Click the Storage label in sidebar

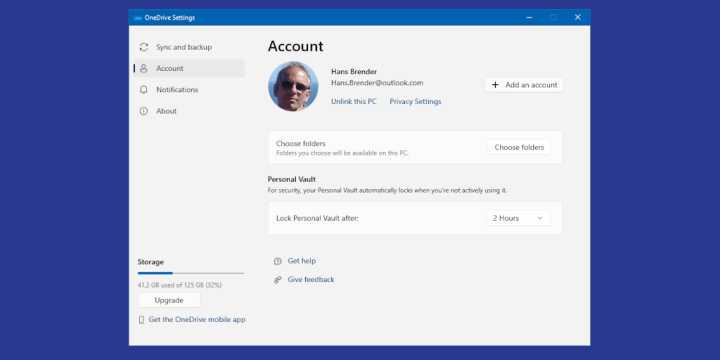point(151,262)
